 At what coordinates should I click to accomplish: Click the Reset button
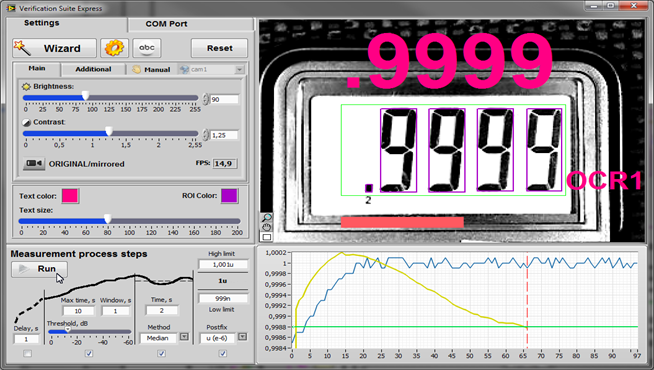[x=219, y=48]
